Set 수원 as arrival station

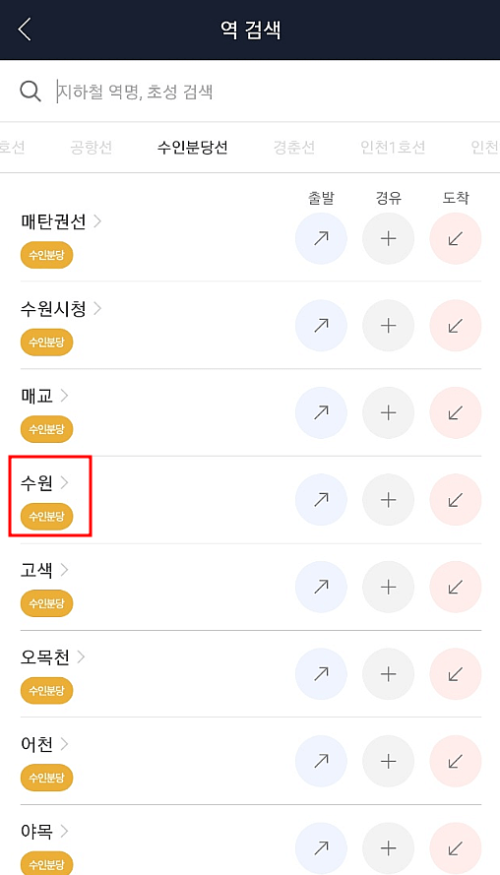pos(455,500)
